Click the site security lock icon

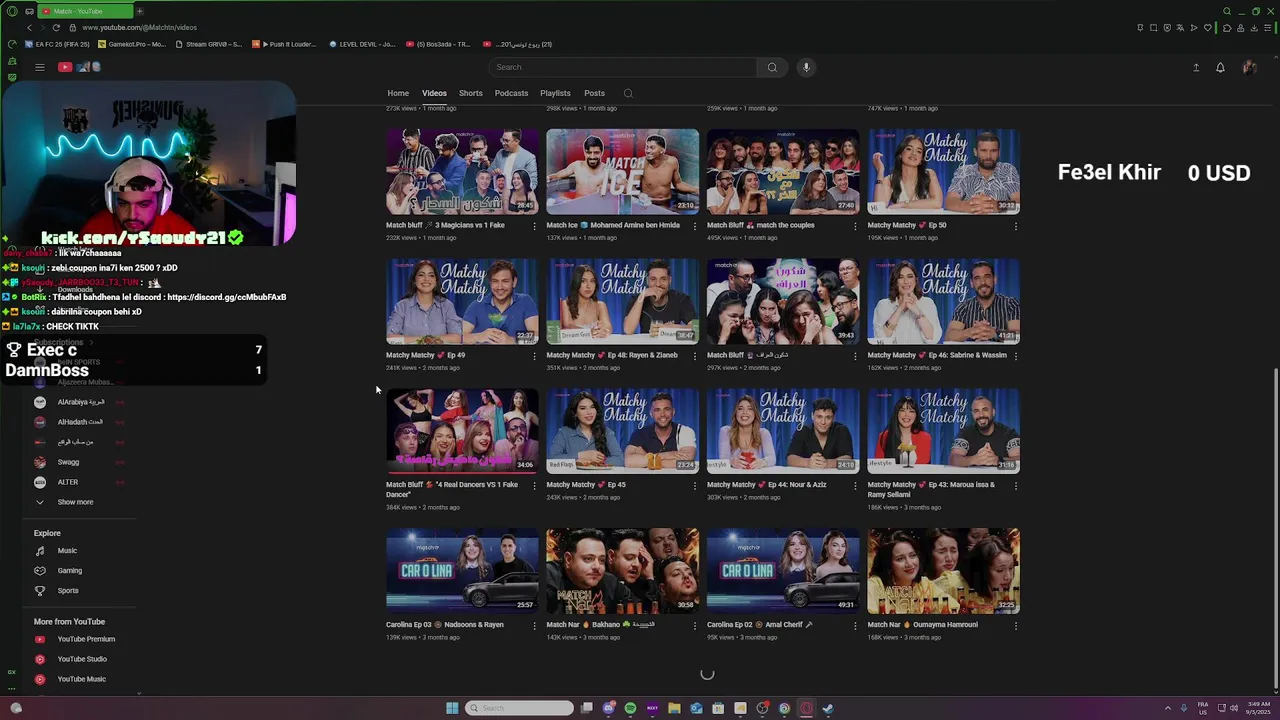pyautogui.click(x=73, y=27)
